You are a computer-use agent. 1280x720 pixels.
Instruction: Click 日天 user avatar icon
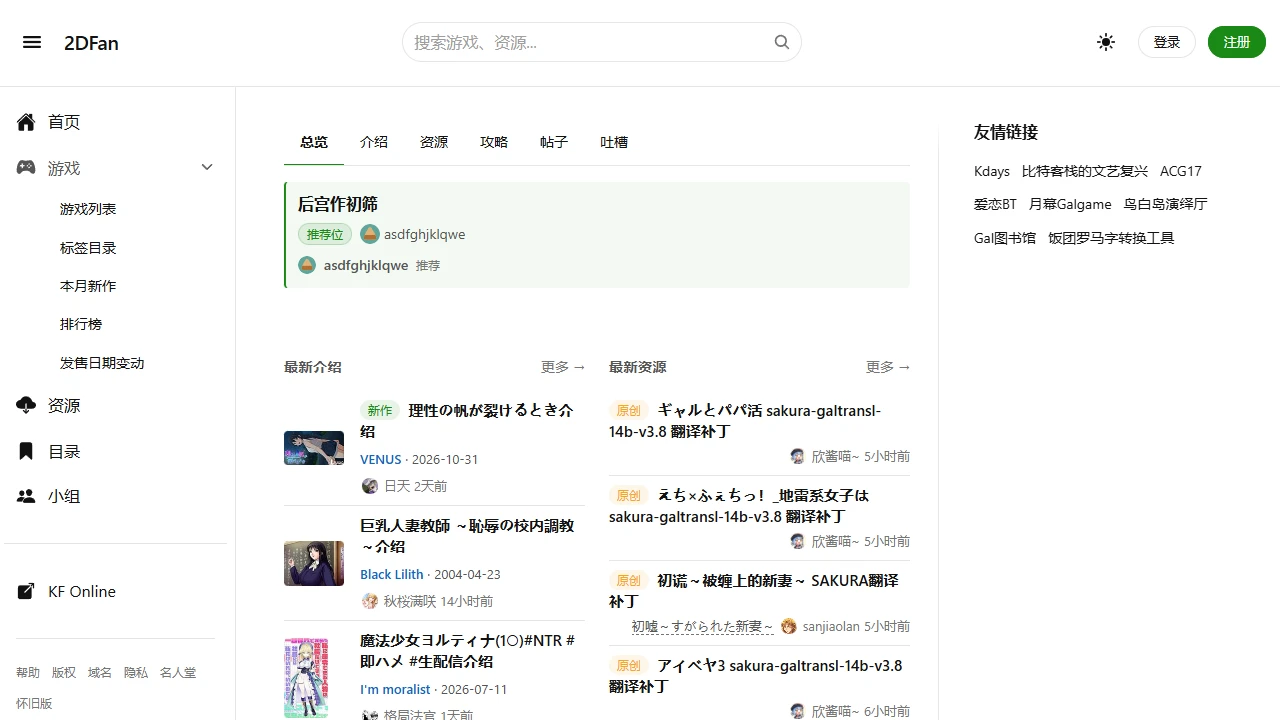(x=370, y=486)
